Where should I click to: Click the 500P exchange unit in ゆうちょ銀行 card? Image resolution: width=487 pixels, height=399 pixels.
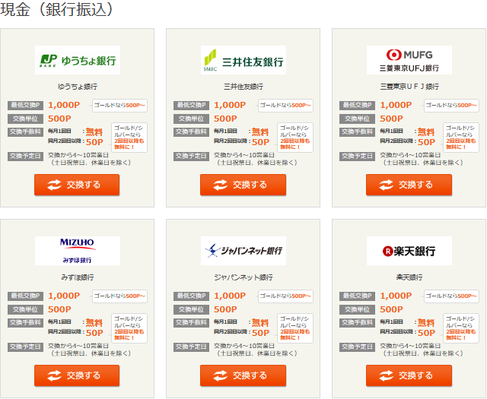coord(59,119)
